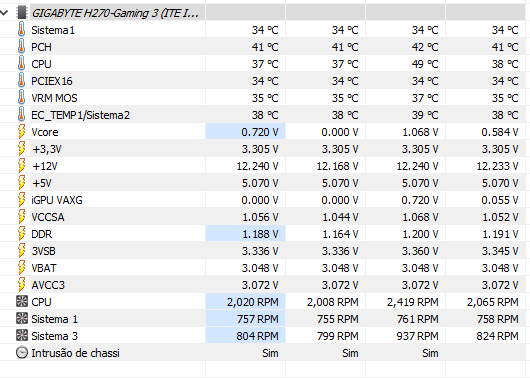The height and width of the screenshot is (378, 530).
Task: Select the GIGABYTE H270-Gaming 3 header row
Action: tap(263, 13)
